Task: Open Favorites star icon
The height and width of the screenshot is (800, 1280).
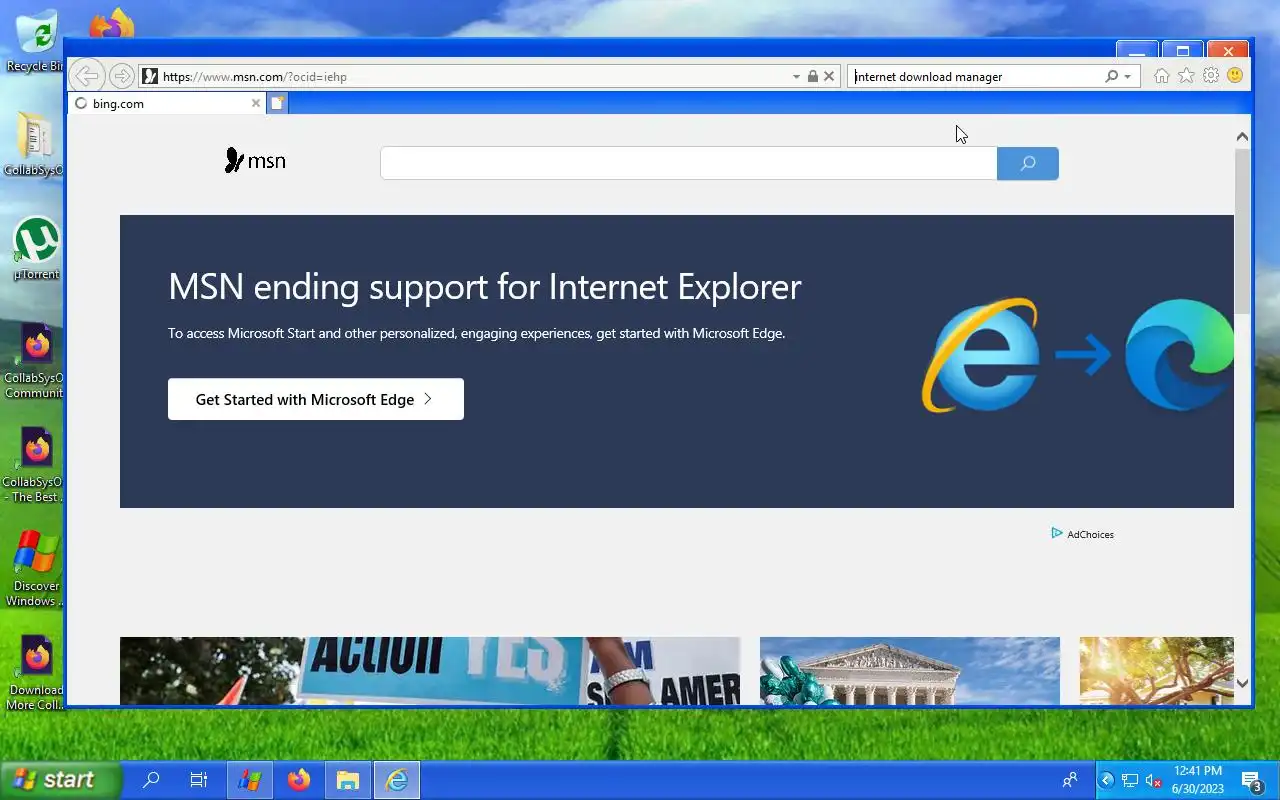Action: 1186,76
